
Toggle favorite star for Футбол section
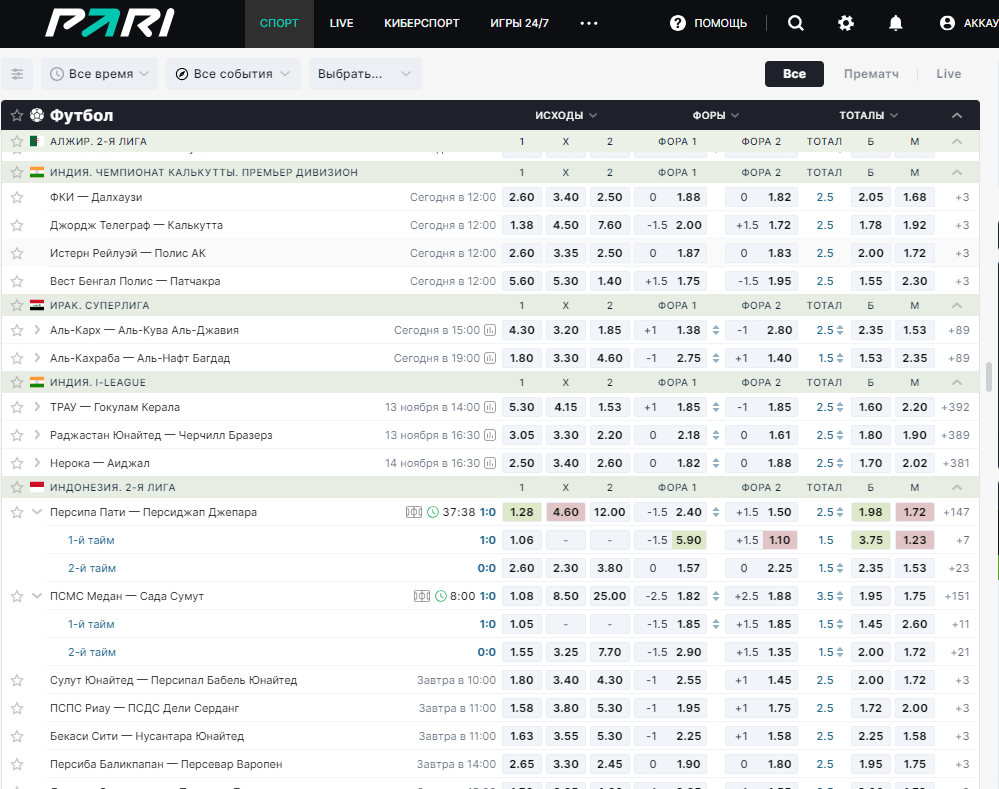pos(17,115)
